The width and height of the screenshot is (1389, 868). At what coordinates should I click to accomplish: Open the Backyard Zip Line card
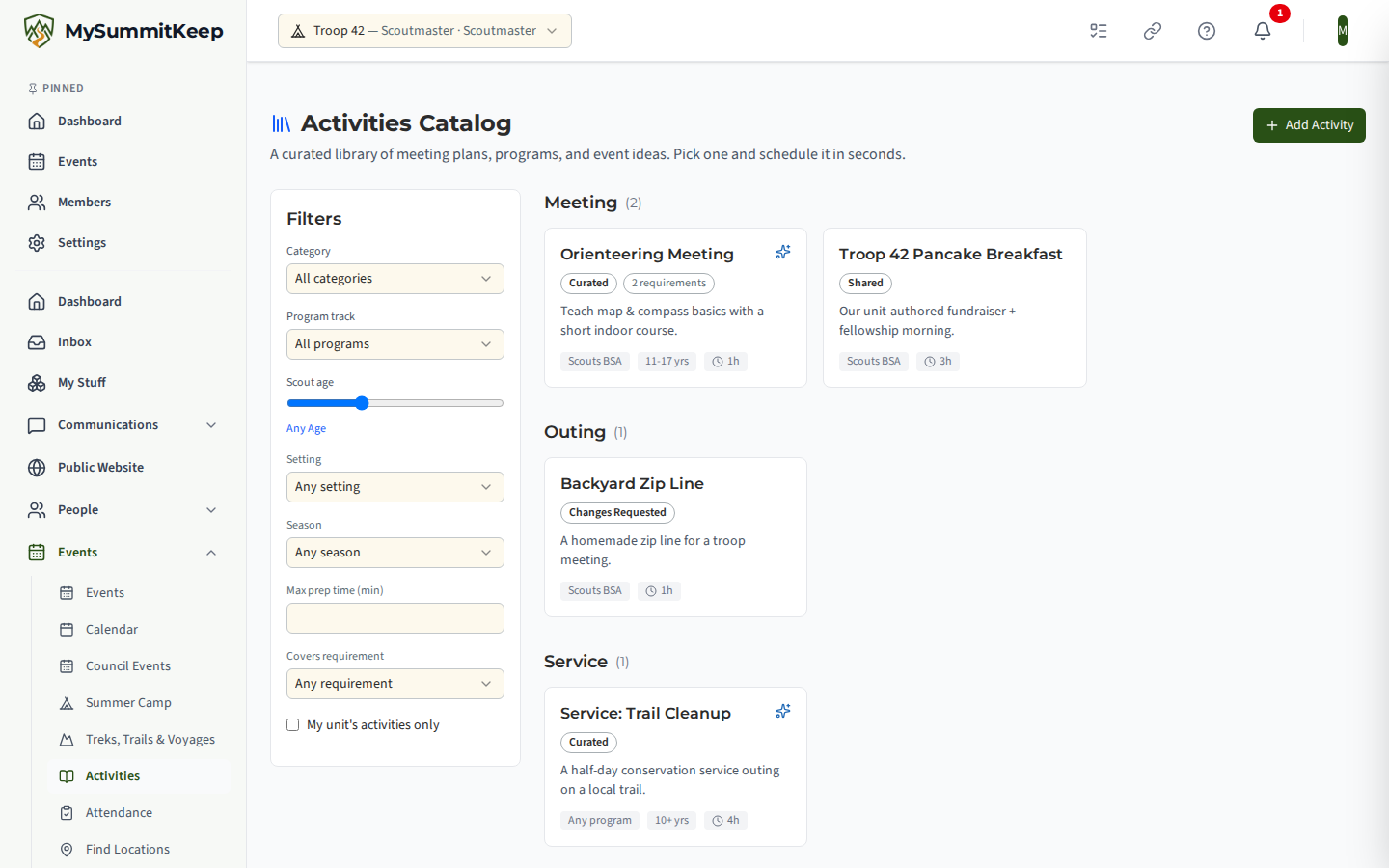pos(675,537)
